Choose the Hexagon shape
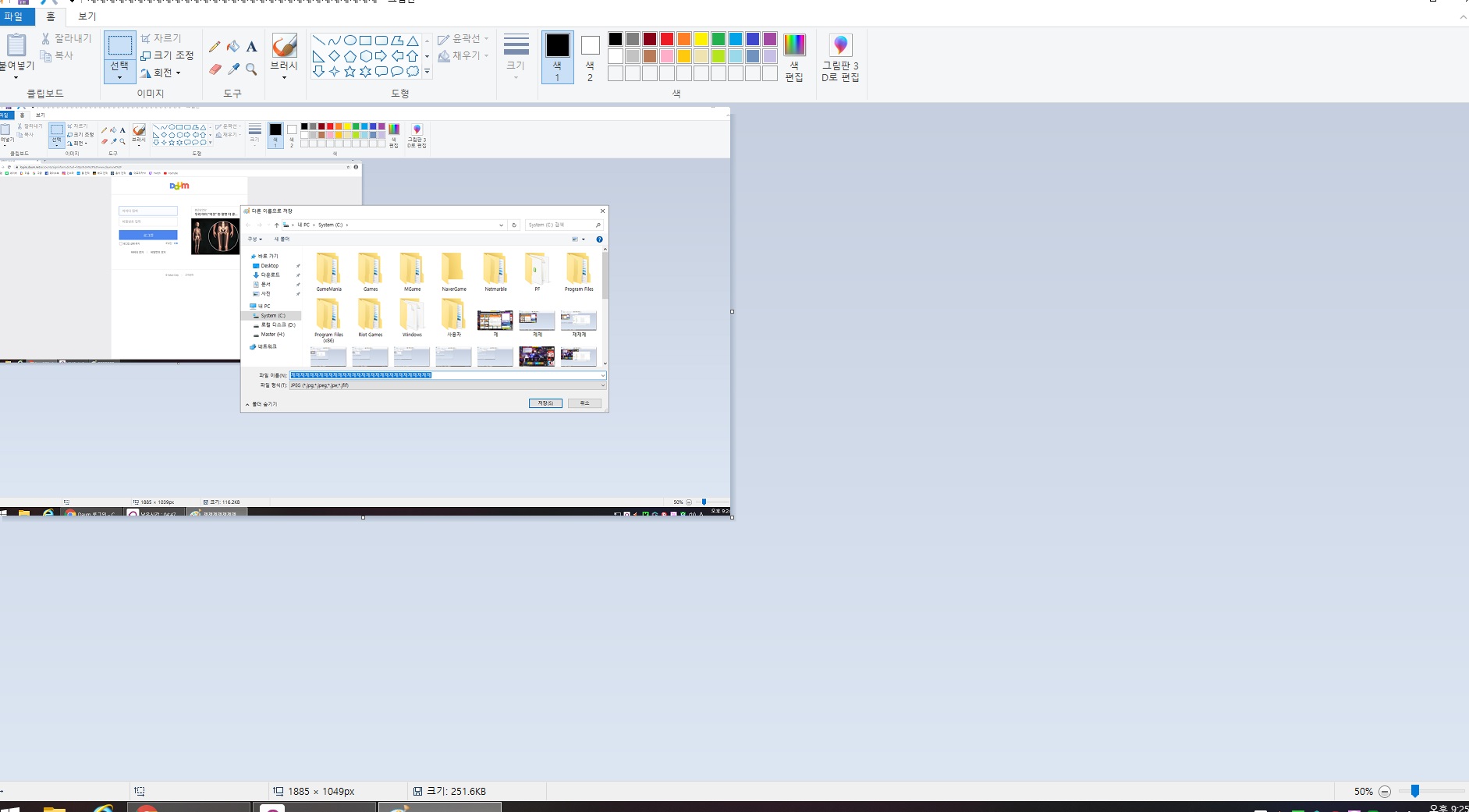Image resolution: width=1469 pixels, height=812 pixels. pyautogui.click(x=365, y=56)
